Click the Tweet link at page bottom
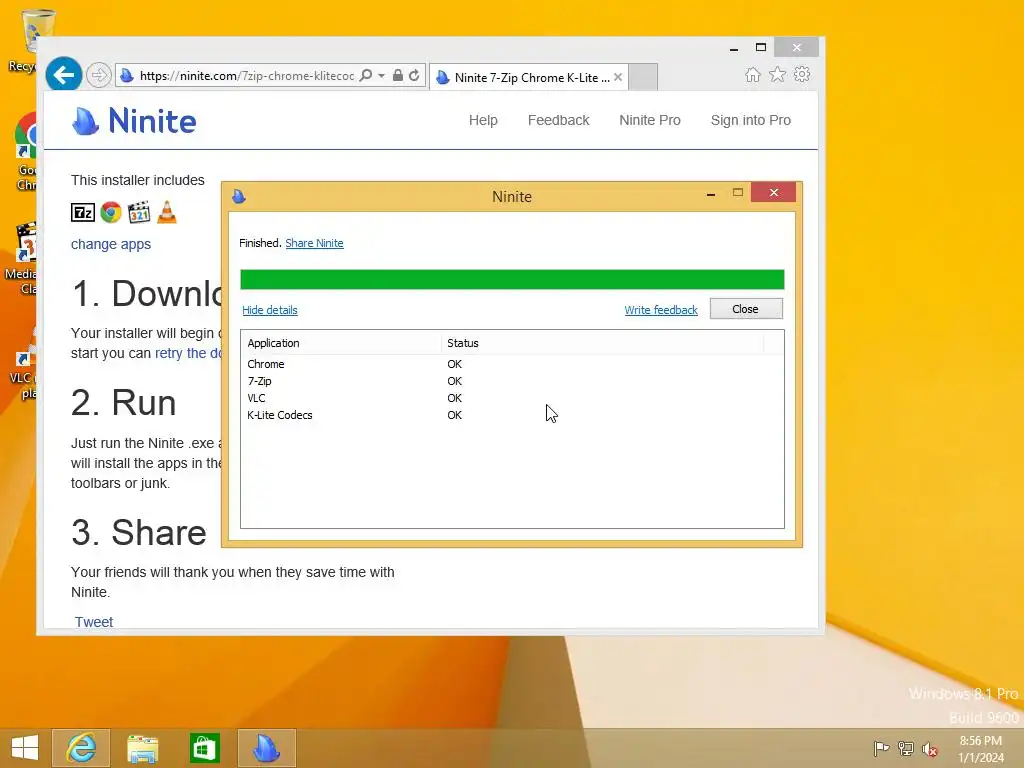 (93, 622)
